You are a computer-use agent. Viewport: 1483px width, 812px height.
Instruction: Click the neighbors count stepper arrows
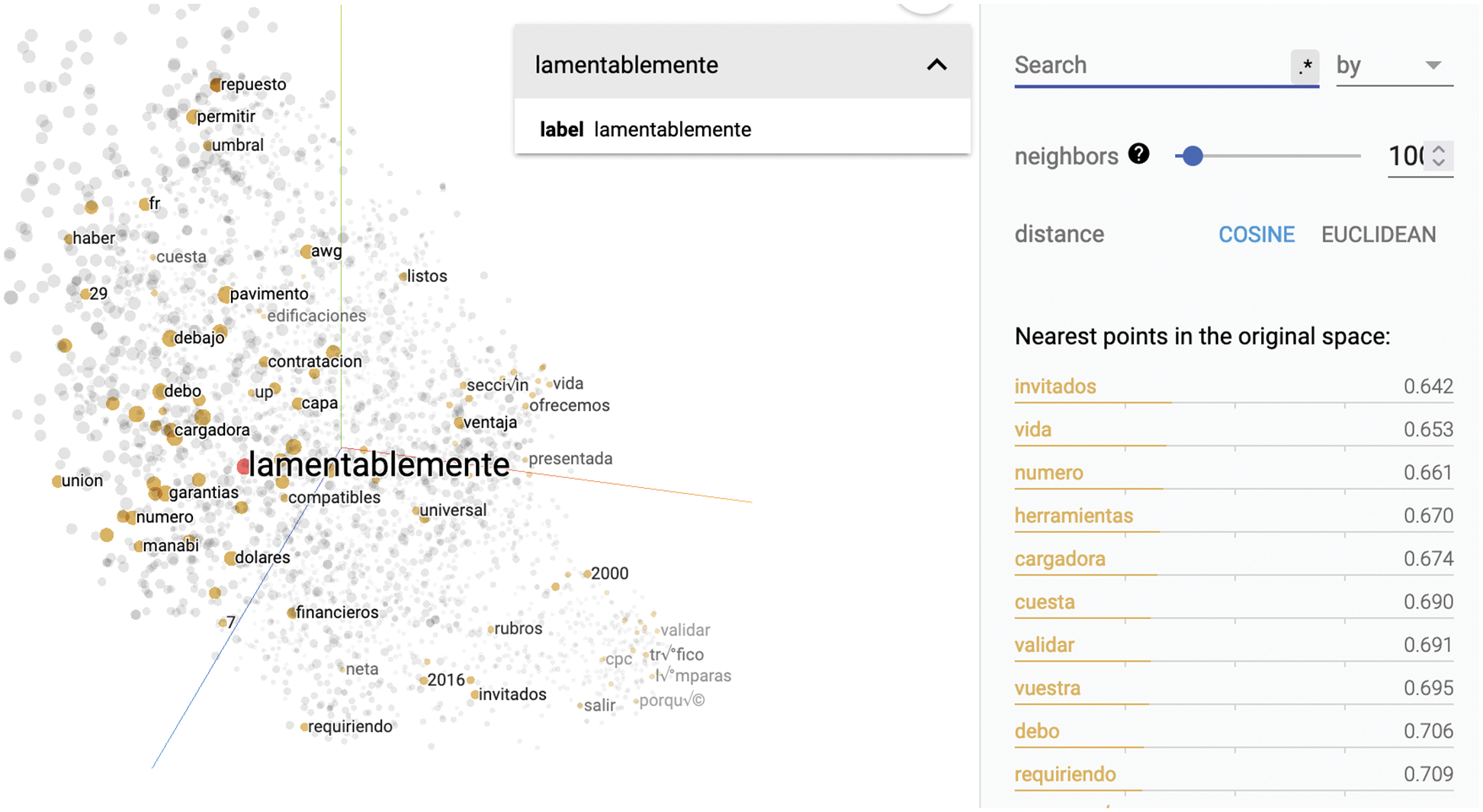click(x=1439, y=156)
